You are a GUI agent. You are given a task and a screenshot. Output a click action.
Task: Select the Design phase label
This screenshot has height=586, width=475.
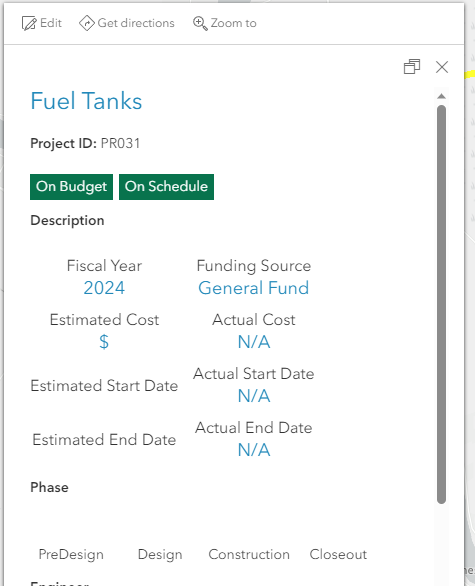pos(160,554)
